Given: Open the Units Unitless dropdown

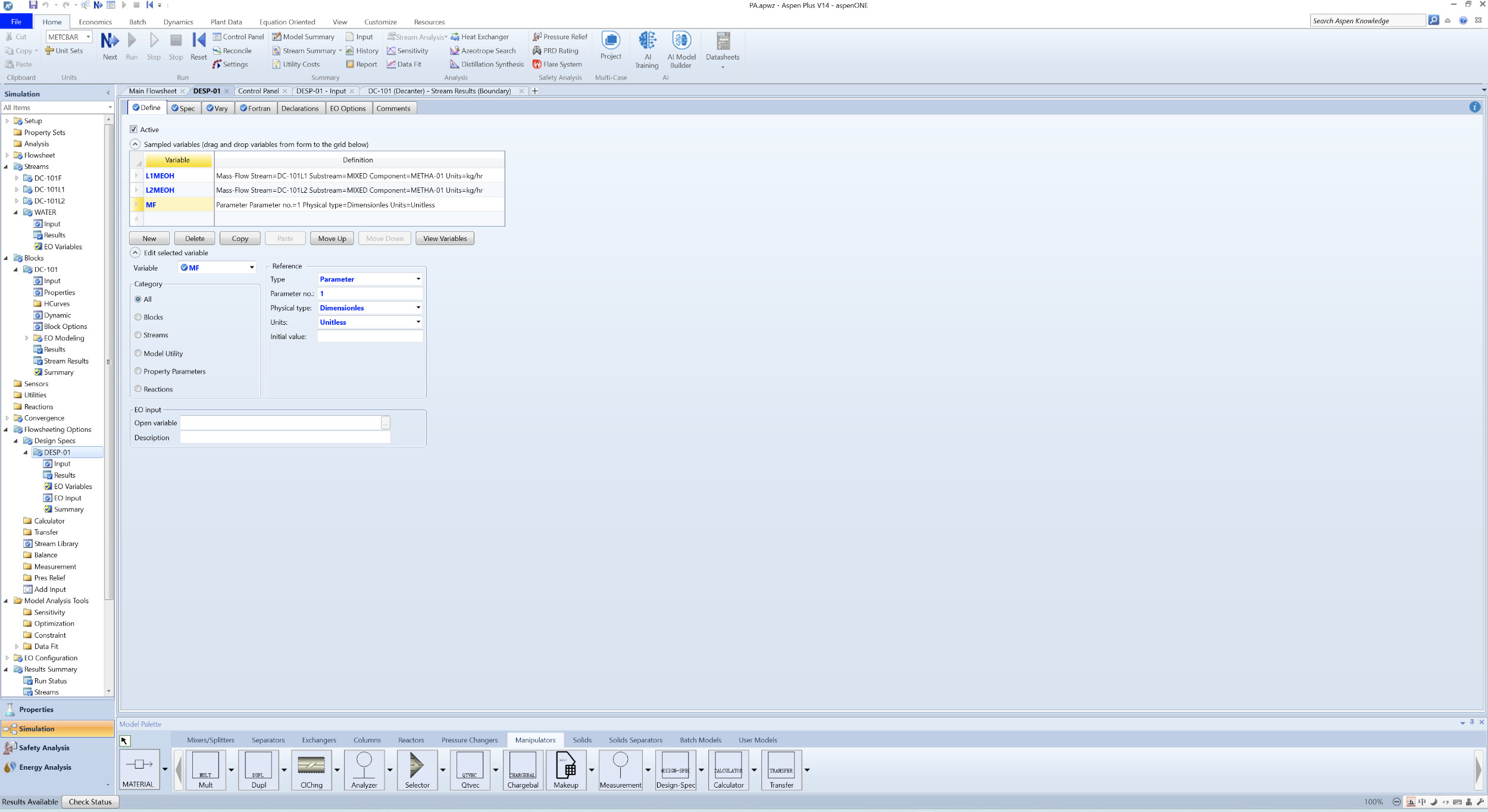Looking at the screenshot, I should click(x=418, y=322).
